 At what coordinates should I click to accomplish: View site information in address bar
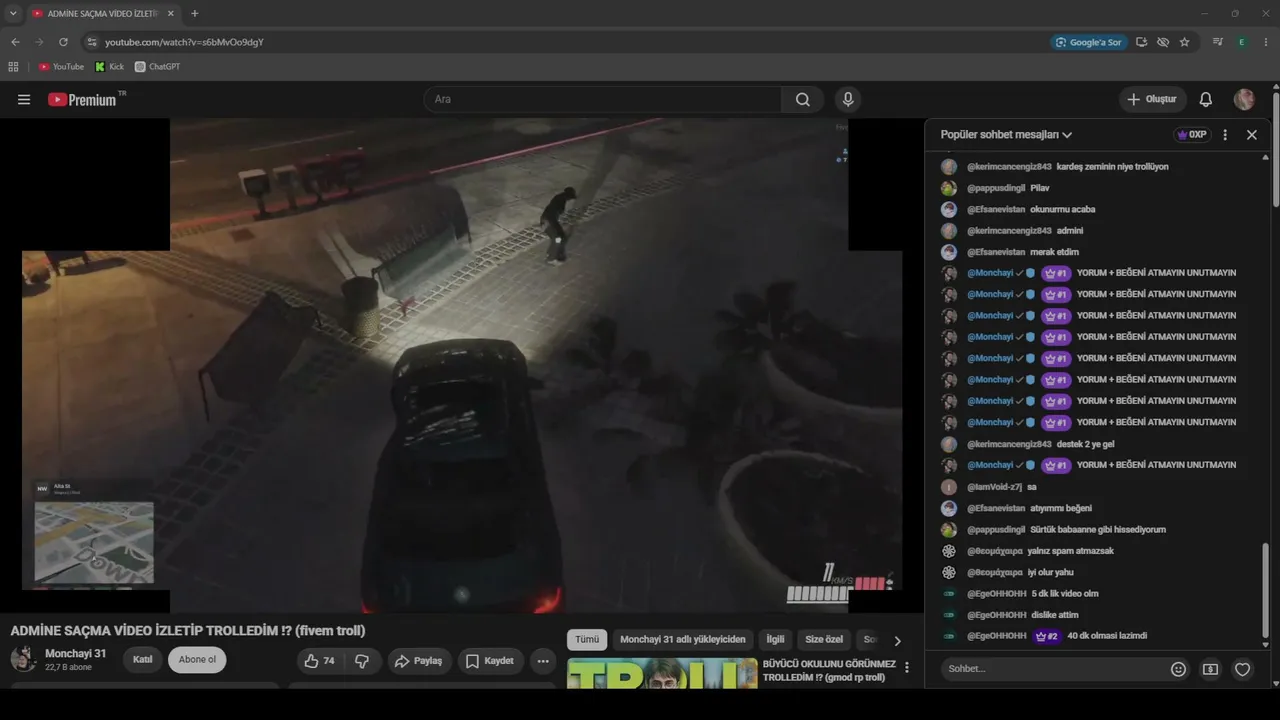pyautogui.click(x=92, y=42)
